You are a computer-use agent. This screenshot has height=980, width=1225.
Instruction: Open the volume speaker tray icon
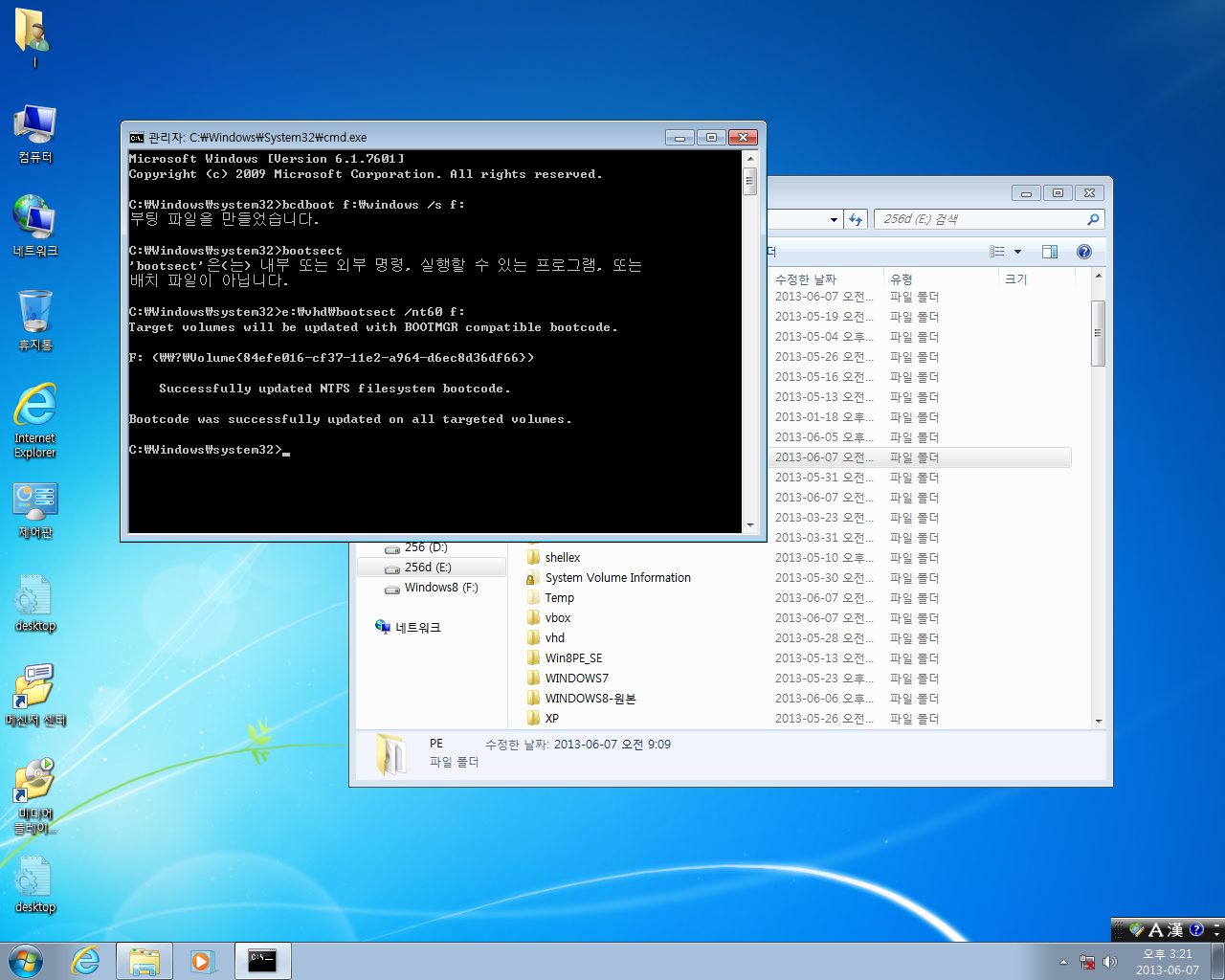tap(1110, 962)
